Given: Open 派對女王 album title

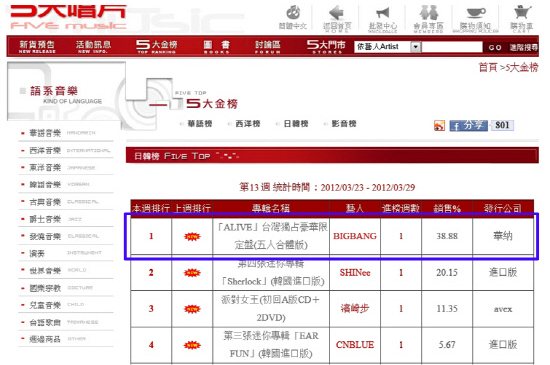Looking at the screenshot, I should 271,309.
